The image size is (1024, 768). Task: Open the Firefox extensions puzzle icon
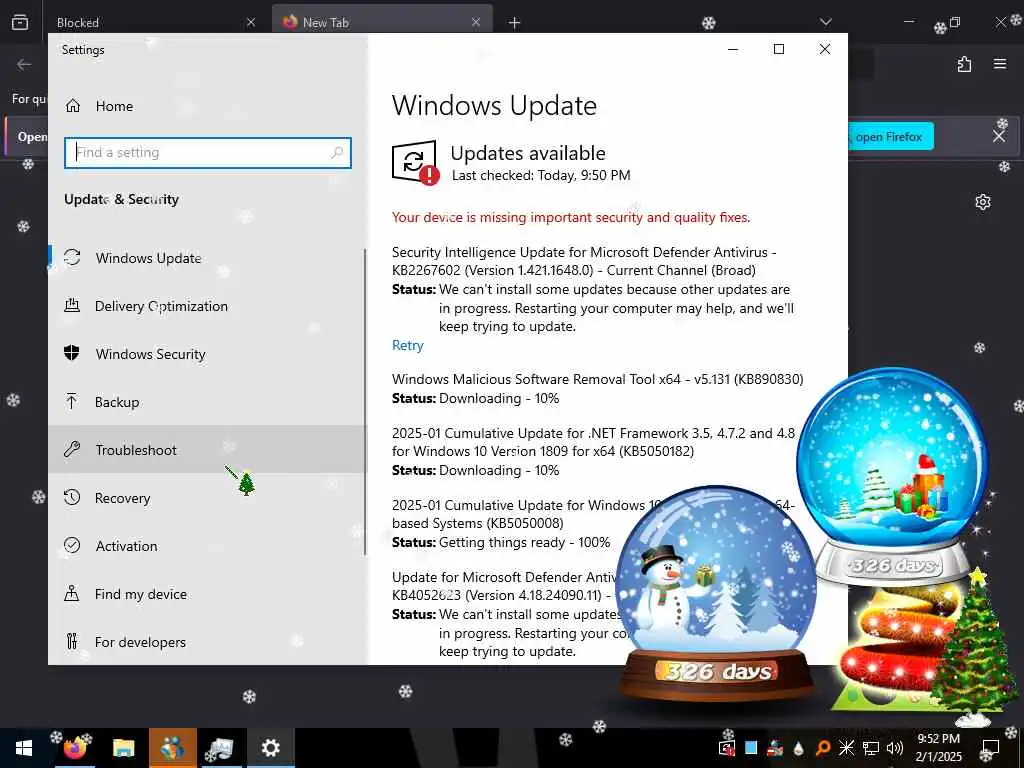[x=965, y=64]
